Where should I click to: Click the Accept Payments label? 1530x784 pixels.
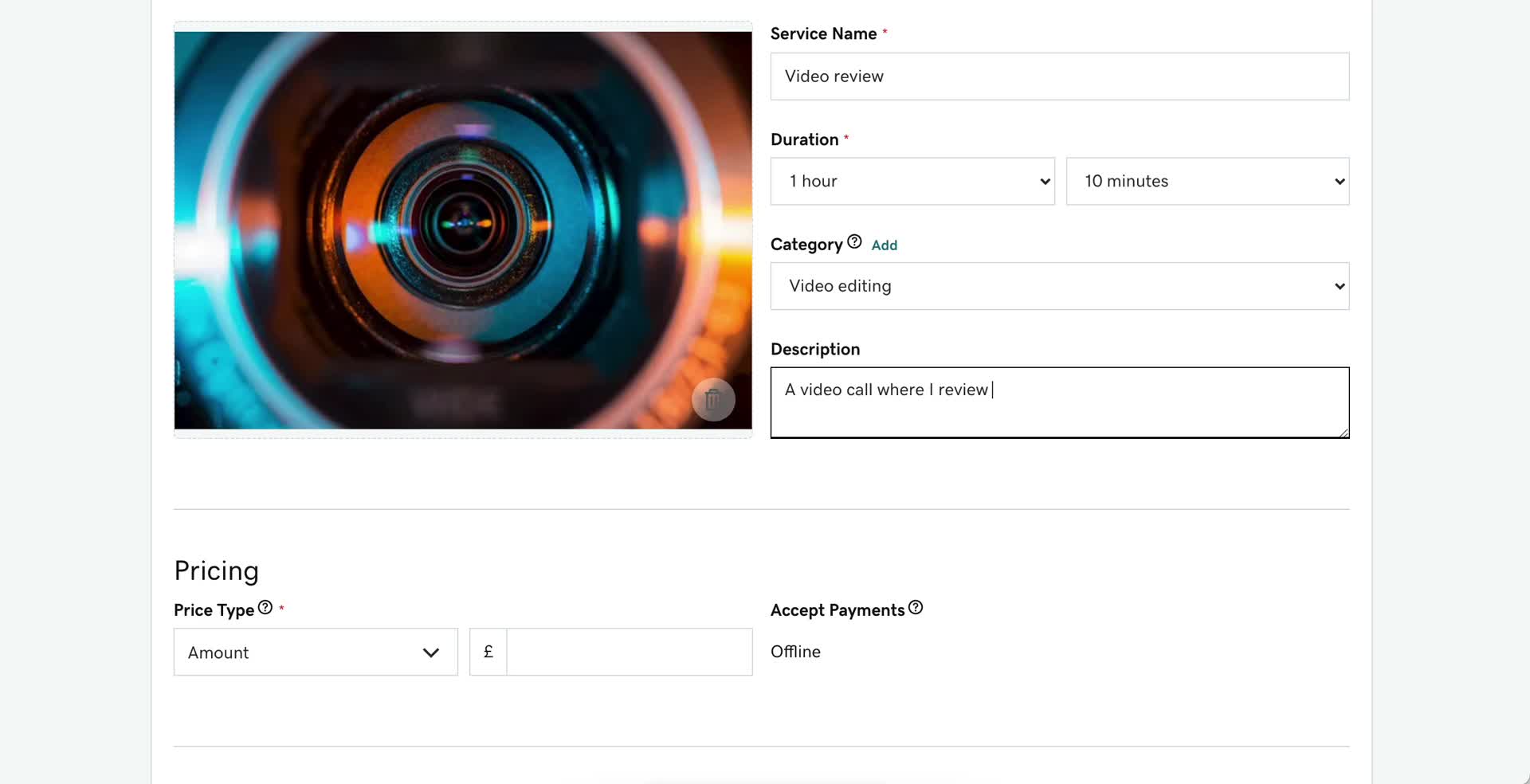pyautogui.click(x=838, y=610)
